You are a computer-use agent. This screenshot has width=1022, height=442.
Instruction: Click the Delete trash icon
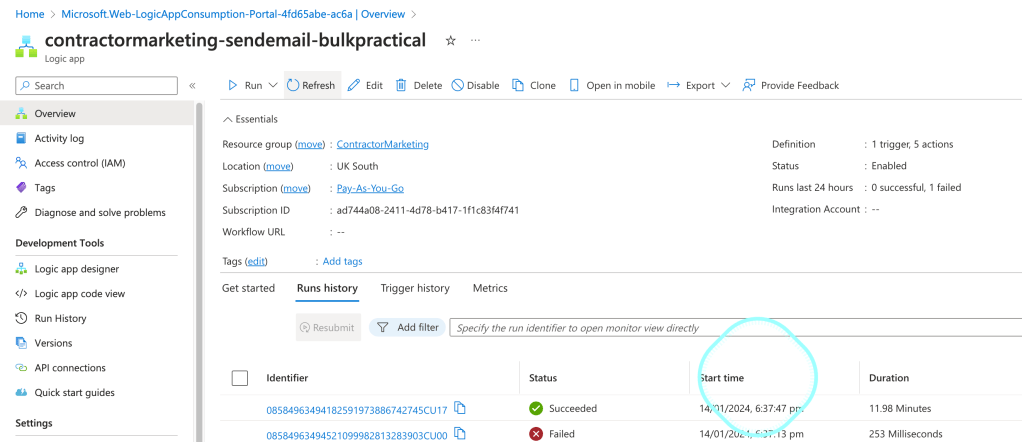click(x=402, y=85)
